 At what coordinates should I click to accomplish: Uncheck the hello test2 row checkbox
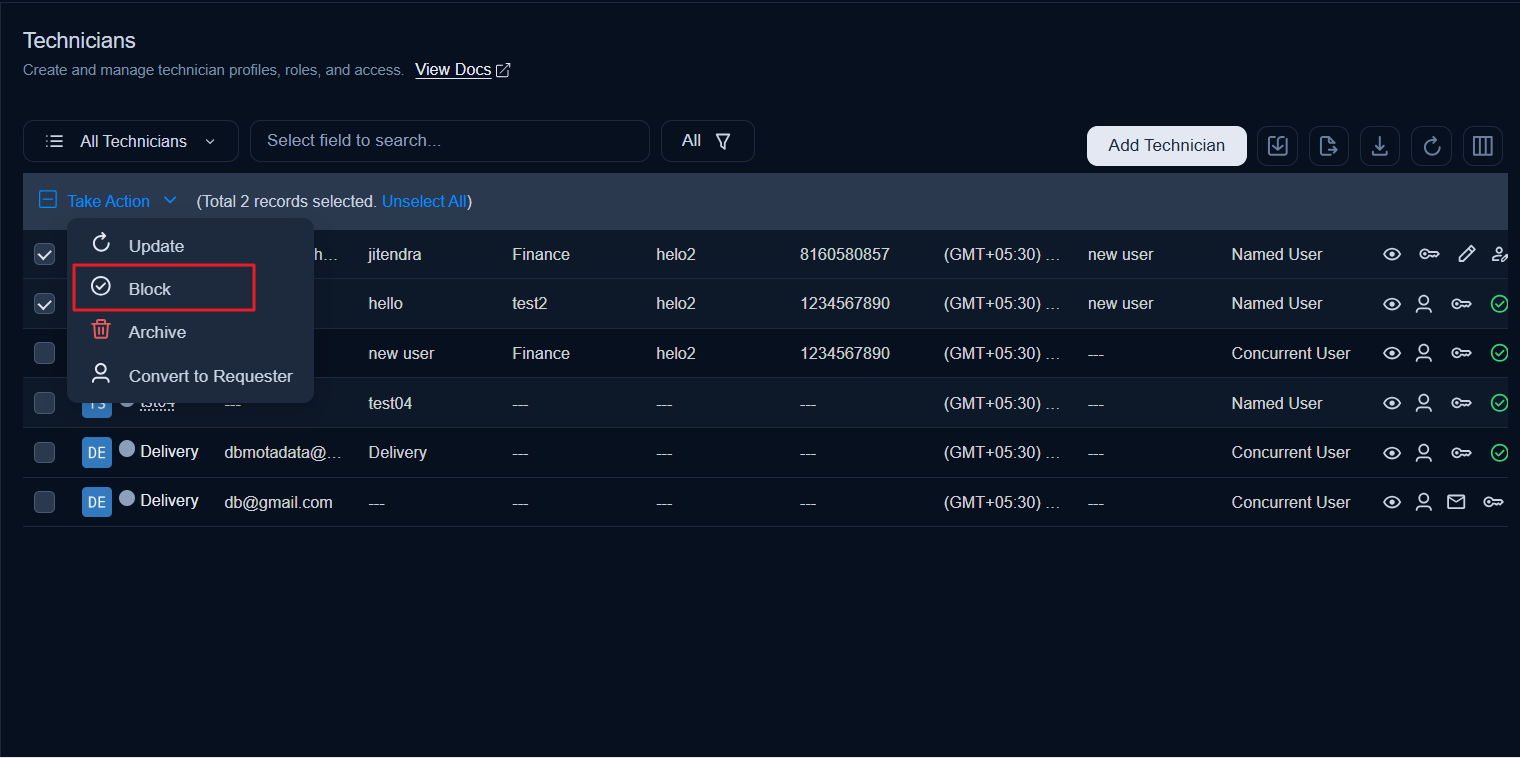[x=45, y=304]
